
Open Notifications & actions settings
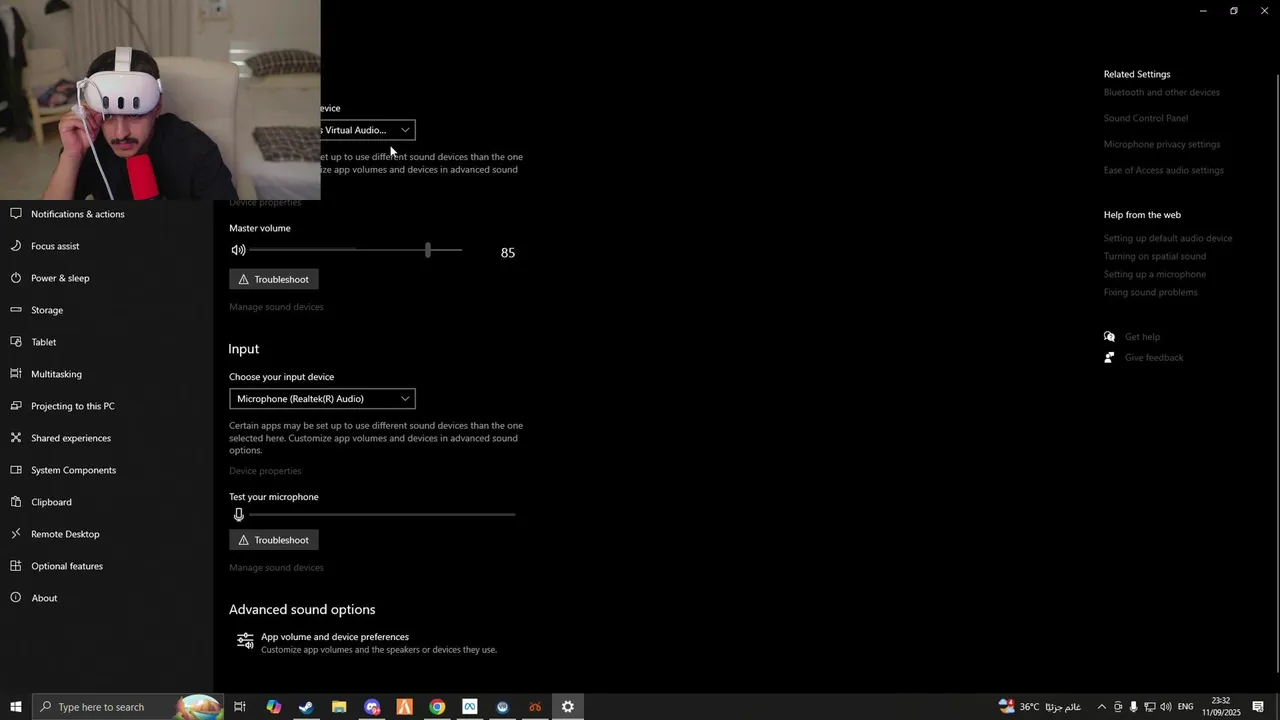(78, 214)
